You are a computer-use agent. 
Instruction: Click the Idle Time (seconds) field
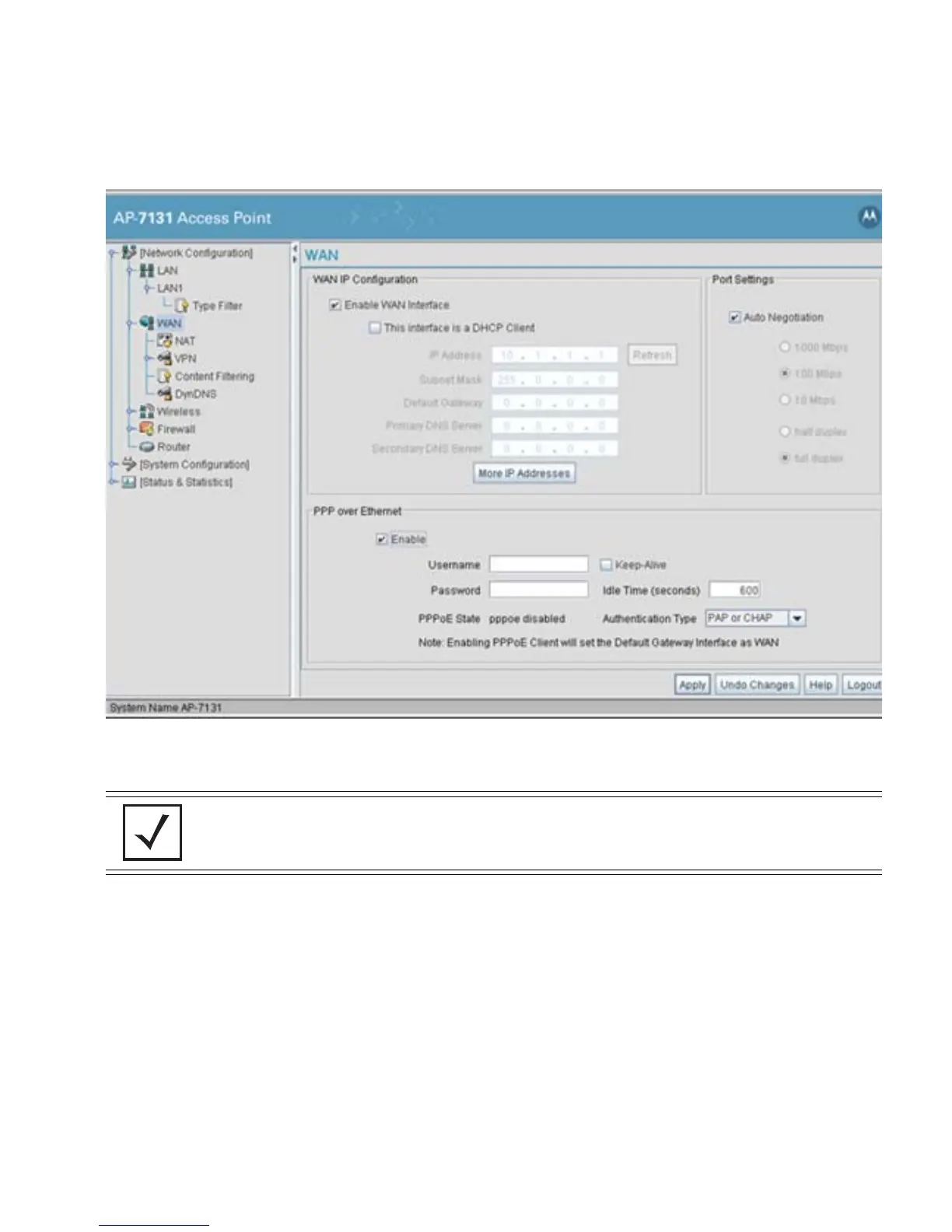[x=735, y=590]
